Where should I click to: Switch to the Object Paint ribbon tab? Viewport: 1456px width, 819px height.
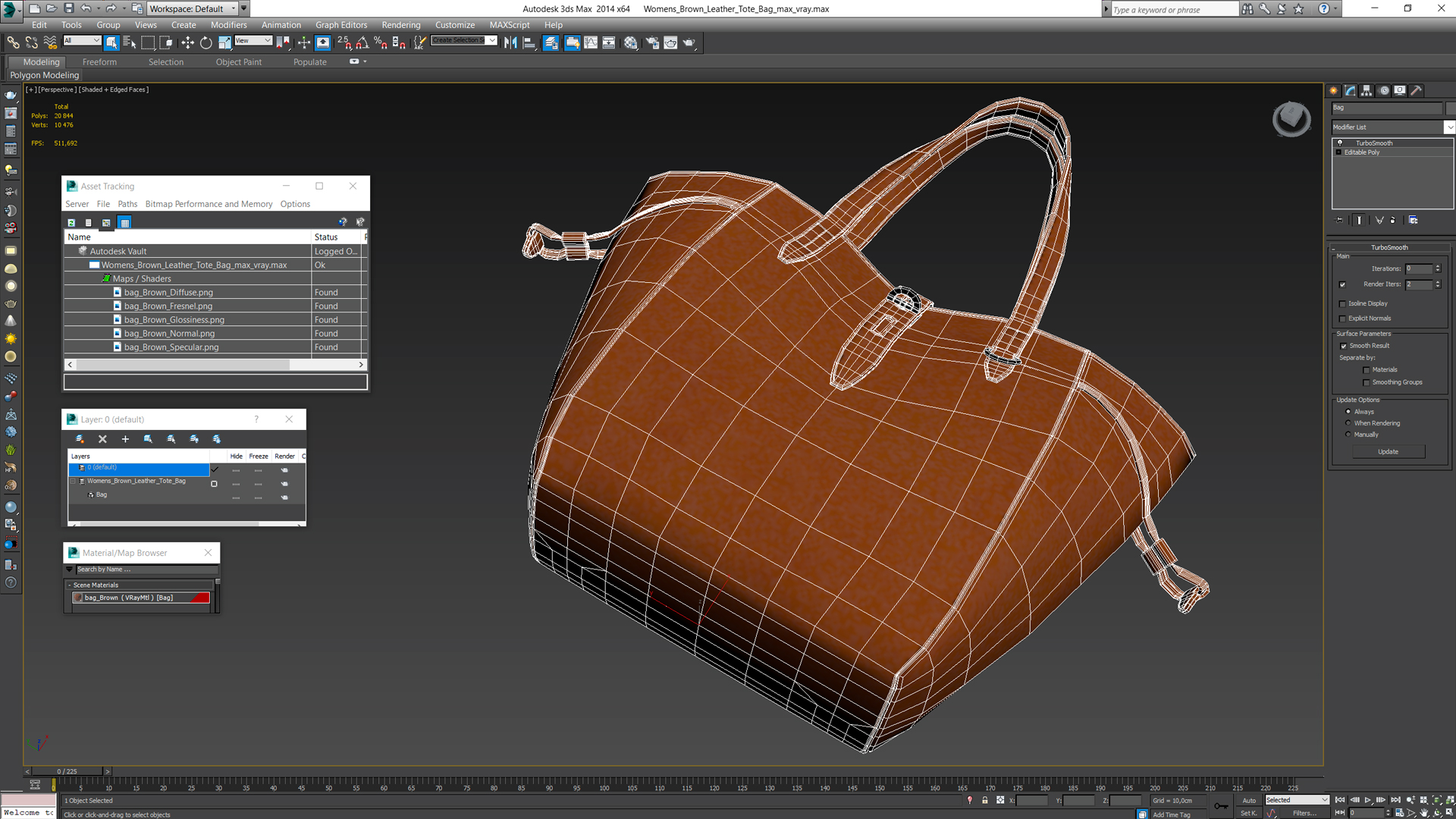click(x=238, y=62)
